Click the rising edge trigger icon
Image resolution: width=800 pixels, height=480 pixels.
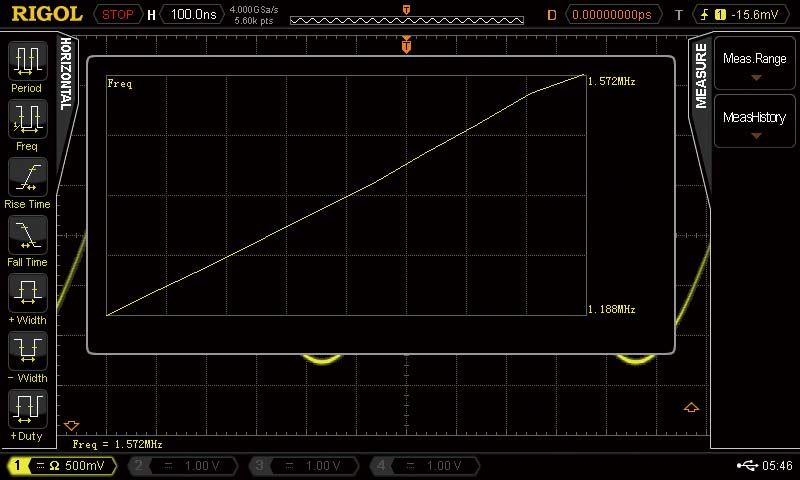[x=705, y=15]
